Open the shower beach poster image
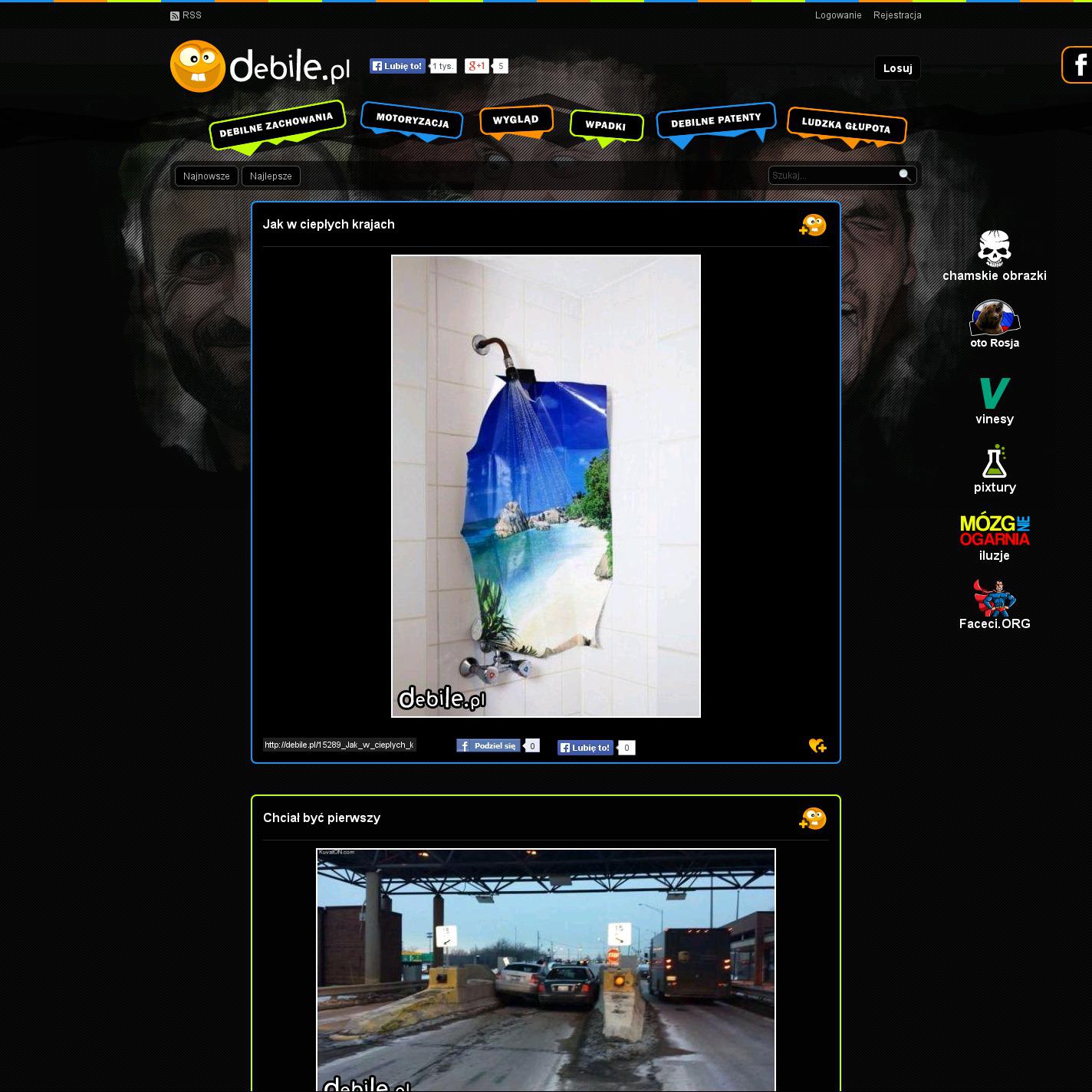The height and width of the screenshot is (1092, 1092). pyautogui.click(x=546, y=486)
